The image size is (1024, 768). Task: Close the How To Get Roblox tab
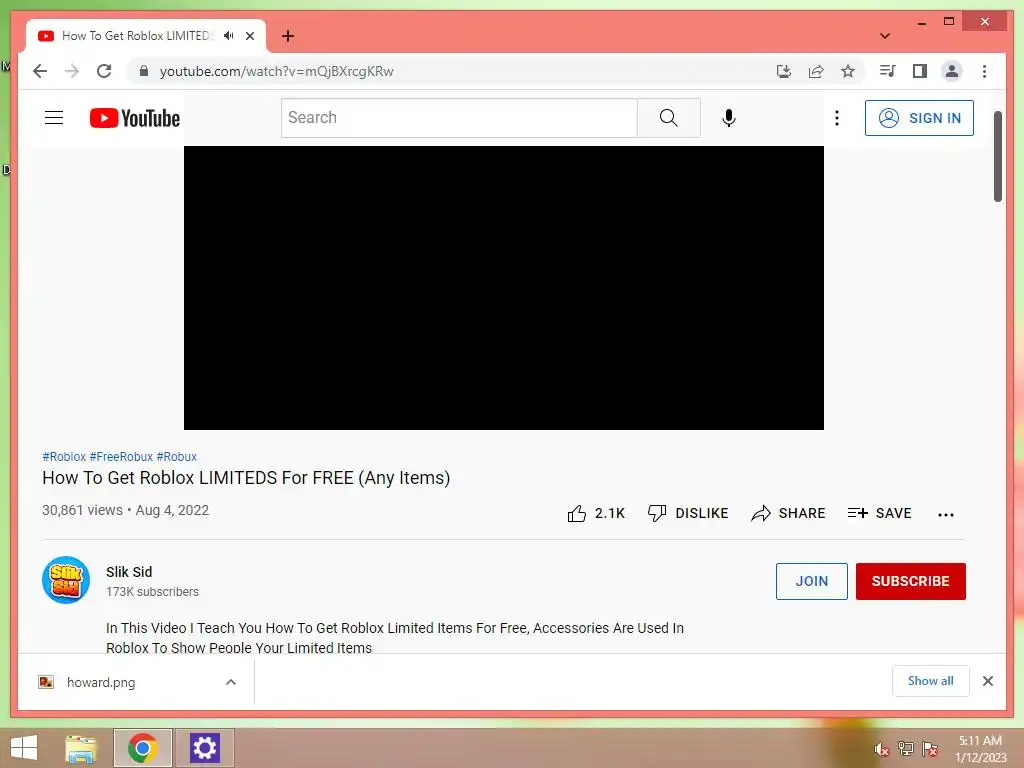point(250,36)
